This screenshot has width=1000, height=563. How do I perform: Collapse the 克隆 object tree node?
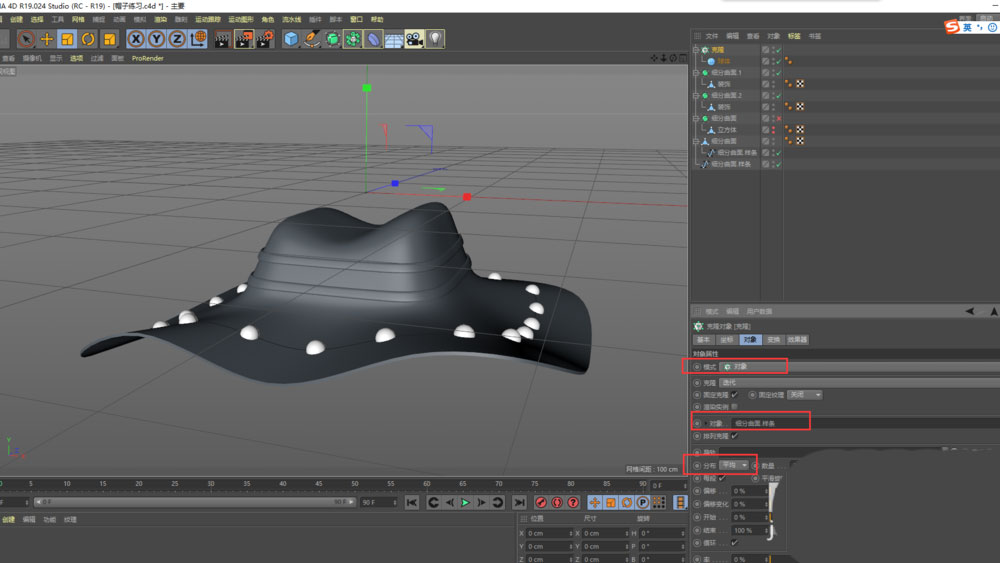696,50
